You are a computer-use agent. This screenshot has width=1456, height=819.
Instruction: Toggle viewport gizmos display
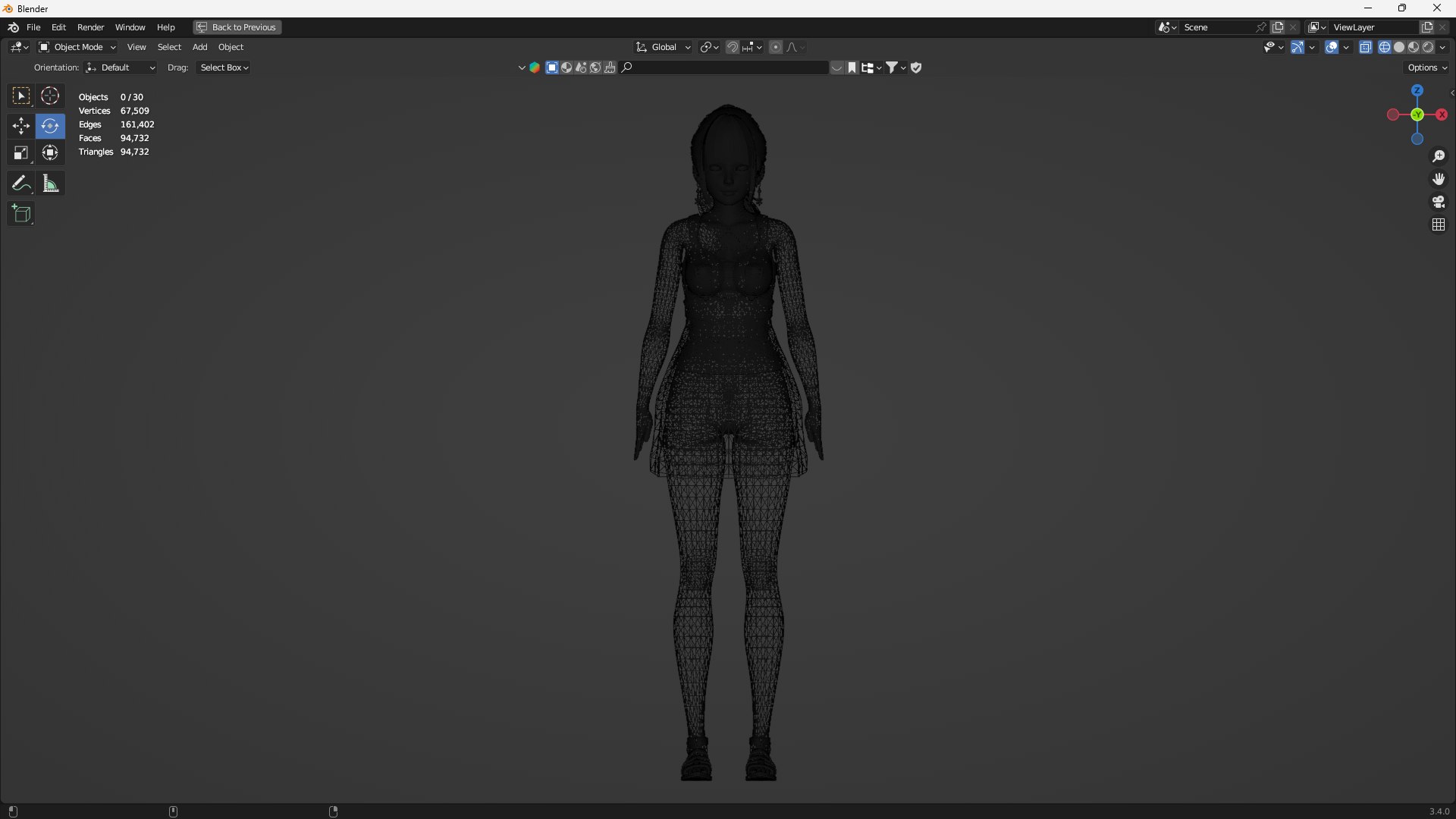(1298, 47)
